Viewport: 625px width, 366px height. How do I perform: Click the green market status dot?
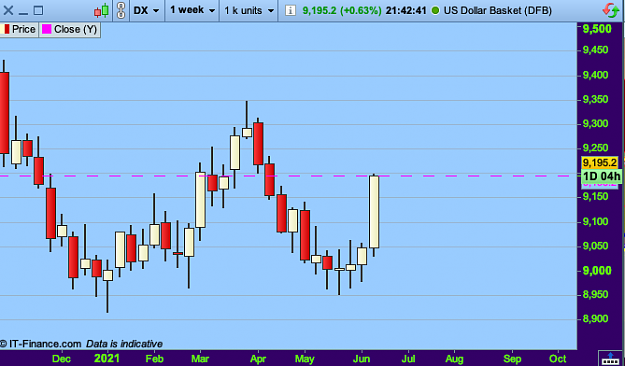point(435,10)
